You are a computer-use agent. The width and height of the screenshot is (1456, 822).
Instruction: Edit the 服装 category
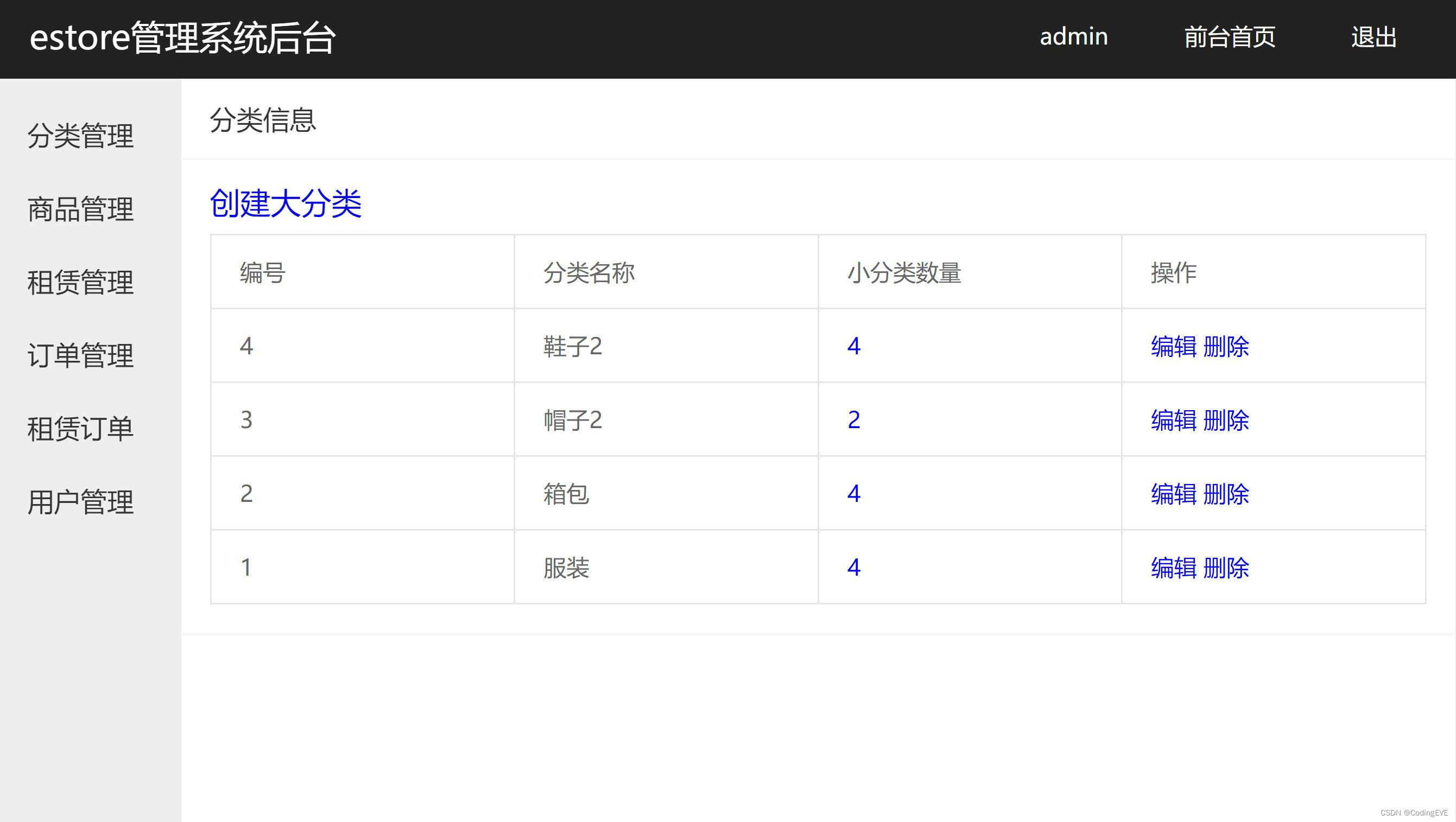1173,568
